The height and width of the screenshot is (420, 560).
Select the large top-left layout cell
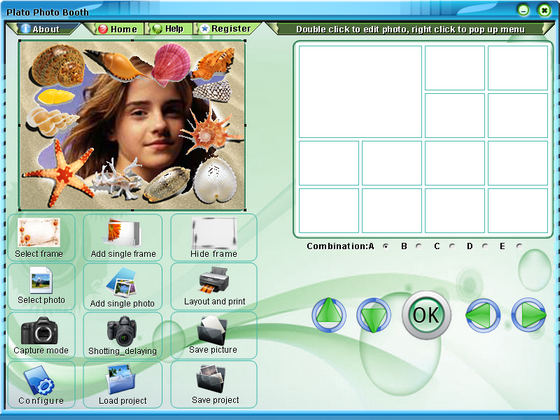[360, 92]
